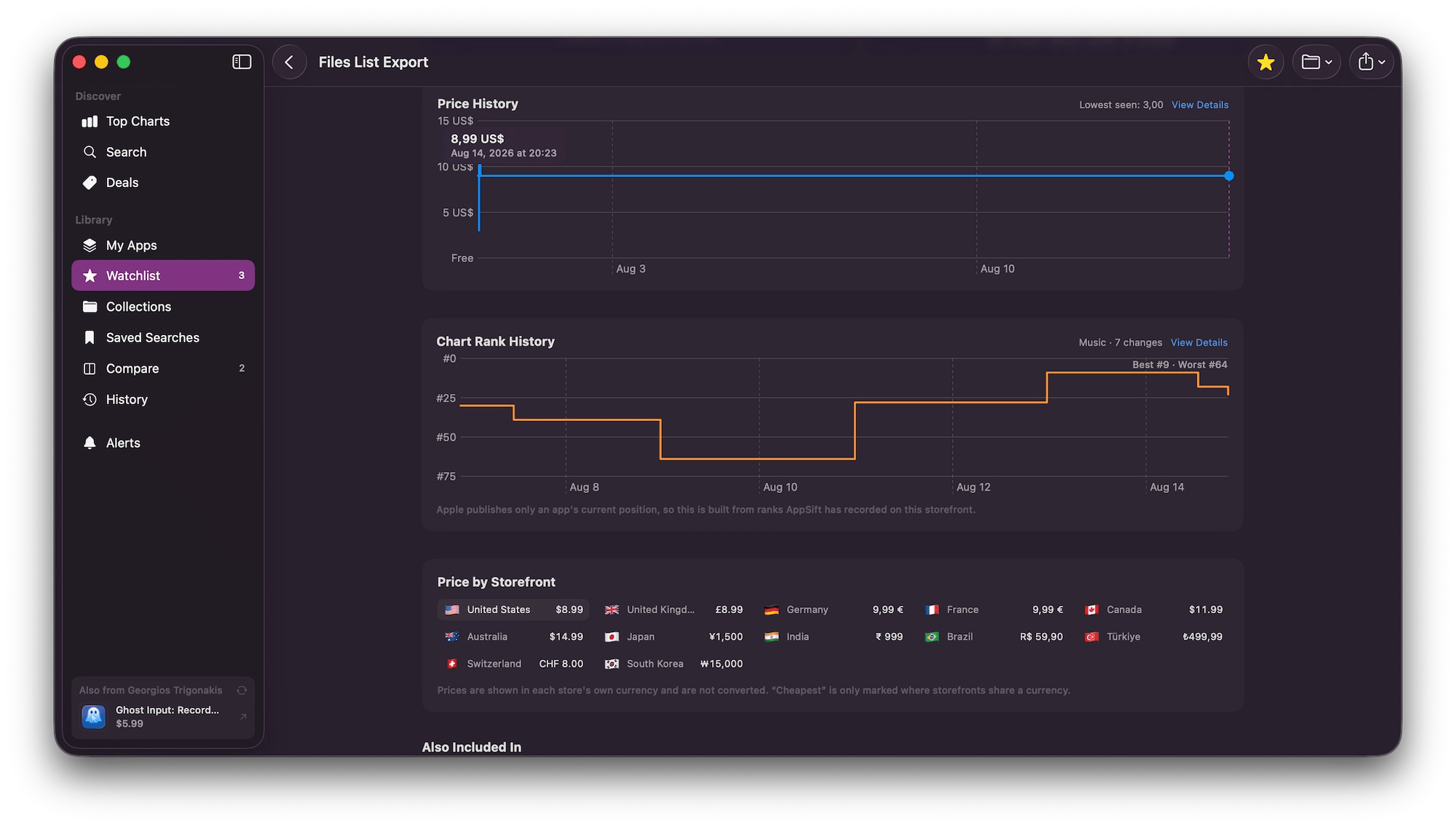Click ₹ 999 India price
This screenshot has height=828, width=1456.
(889, 636)
